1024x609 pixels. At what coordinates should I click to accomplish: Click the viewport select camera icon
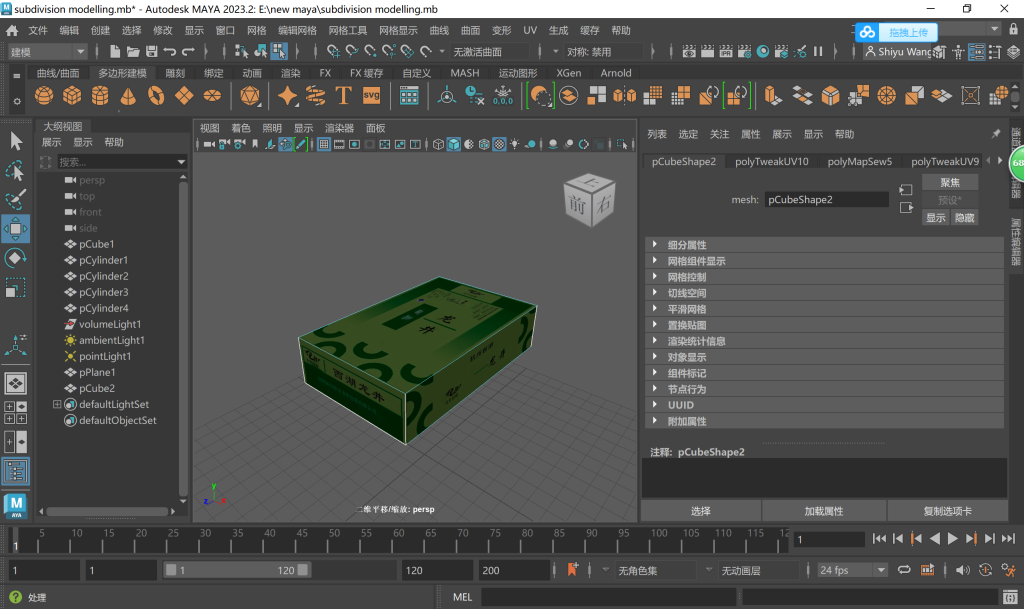pos(209,144)
